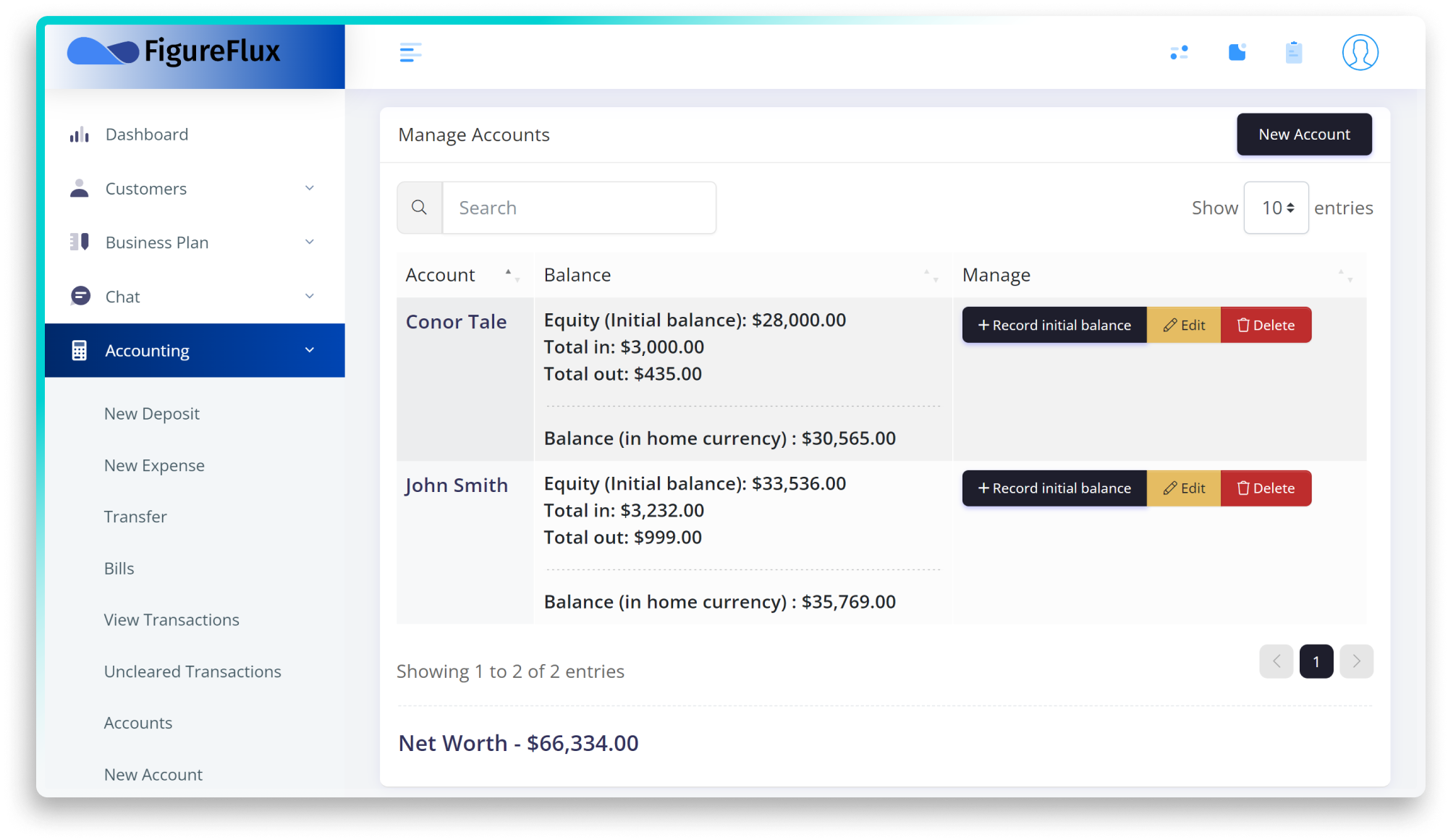
Task: Go to Uncleared Transactions page
Action: (x=192, y=671)
